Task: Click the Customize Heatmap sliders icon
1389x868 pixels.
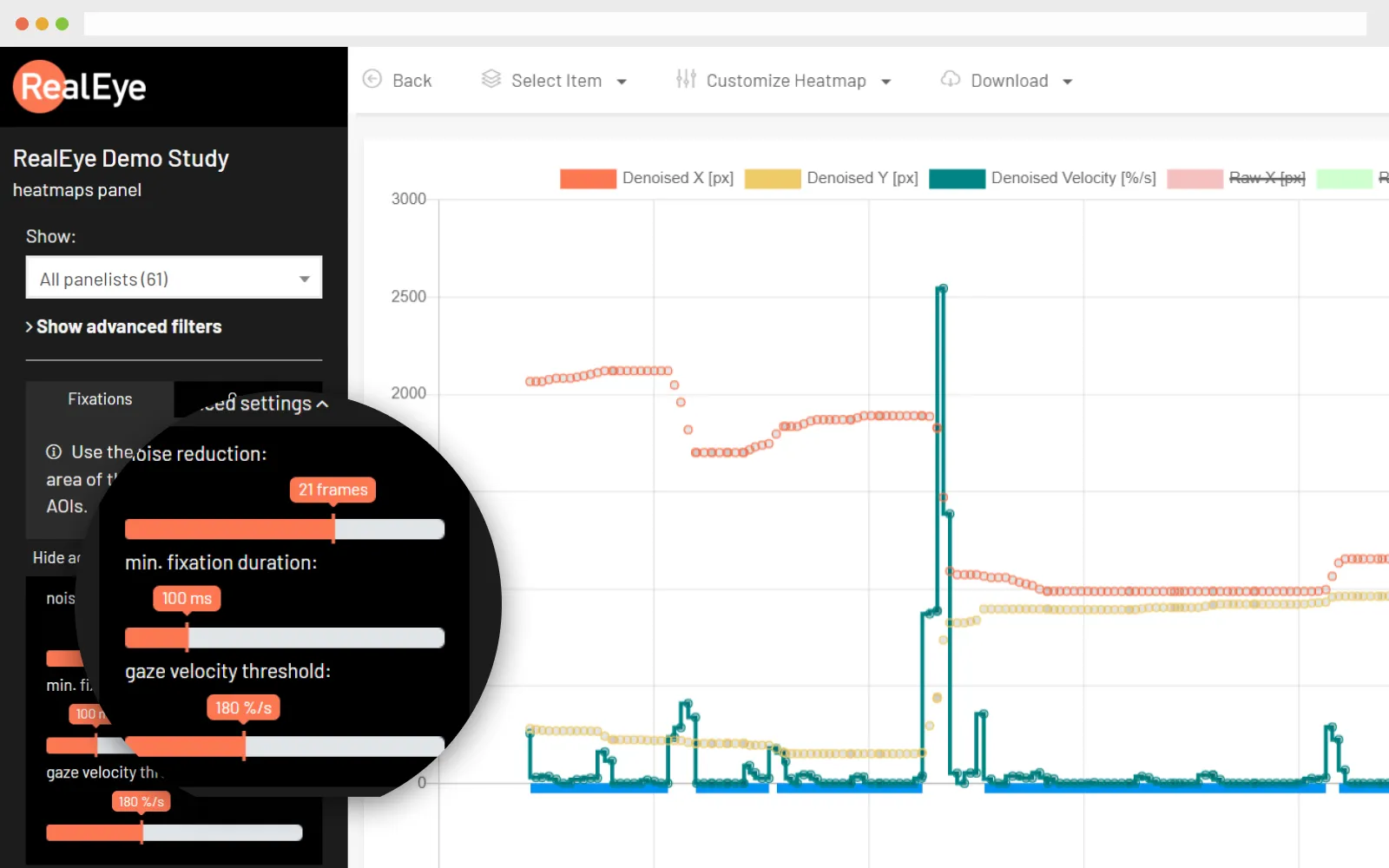Action: [685, 80]
